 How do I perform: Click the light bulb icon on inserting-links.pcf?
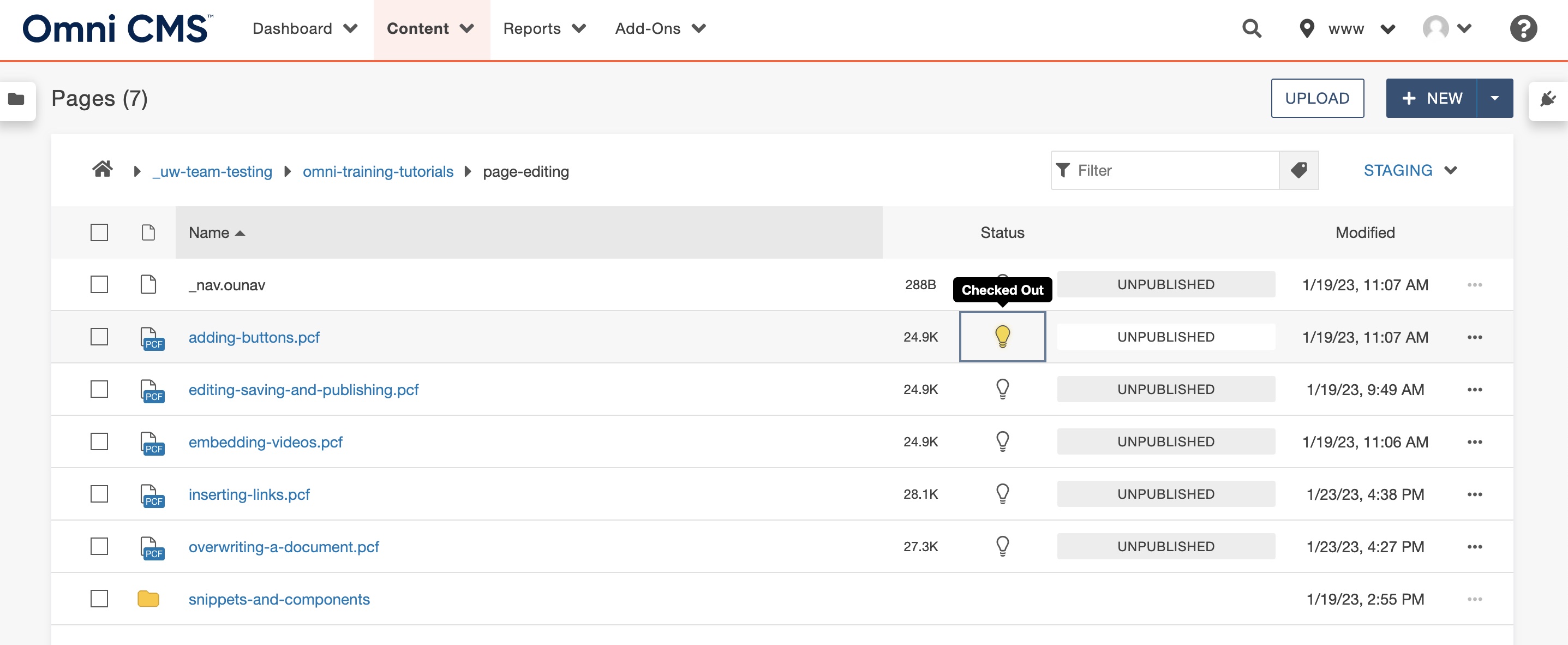click(1001, 494)
